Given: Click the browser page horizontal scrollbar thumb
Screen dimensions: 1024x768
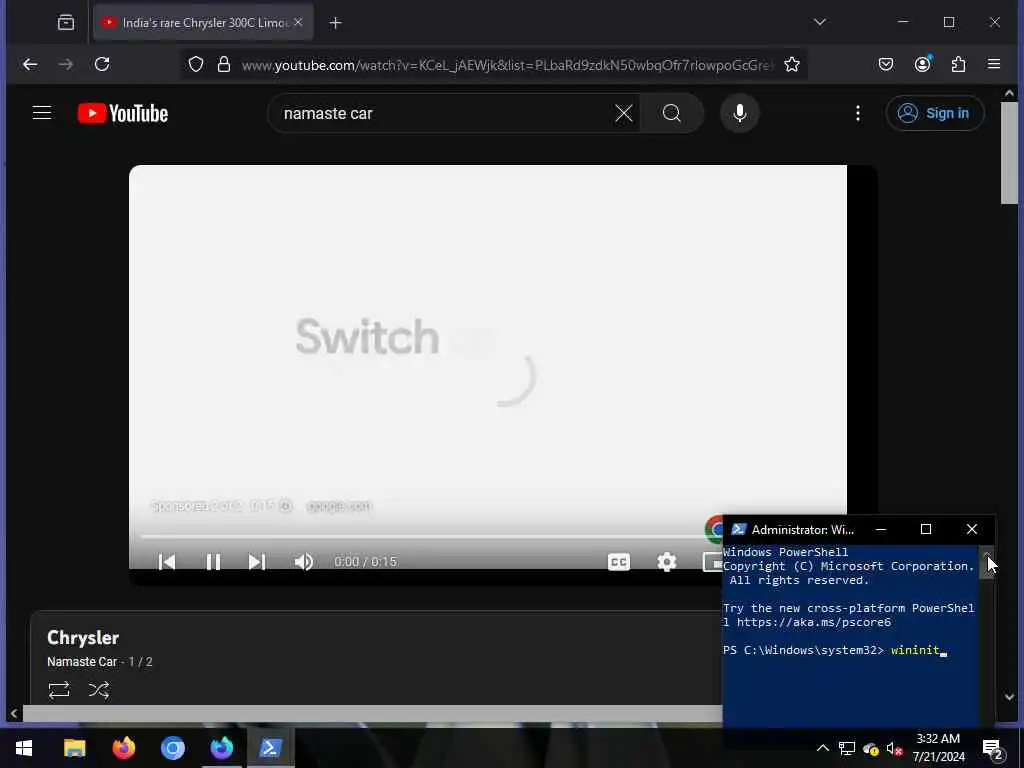Looking at the screenshot, I should point(372,713).
